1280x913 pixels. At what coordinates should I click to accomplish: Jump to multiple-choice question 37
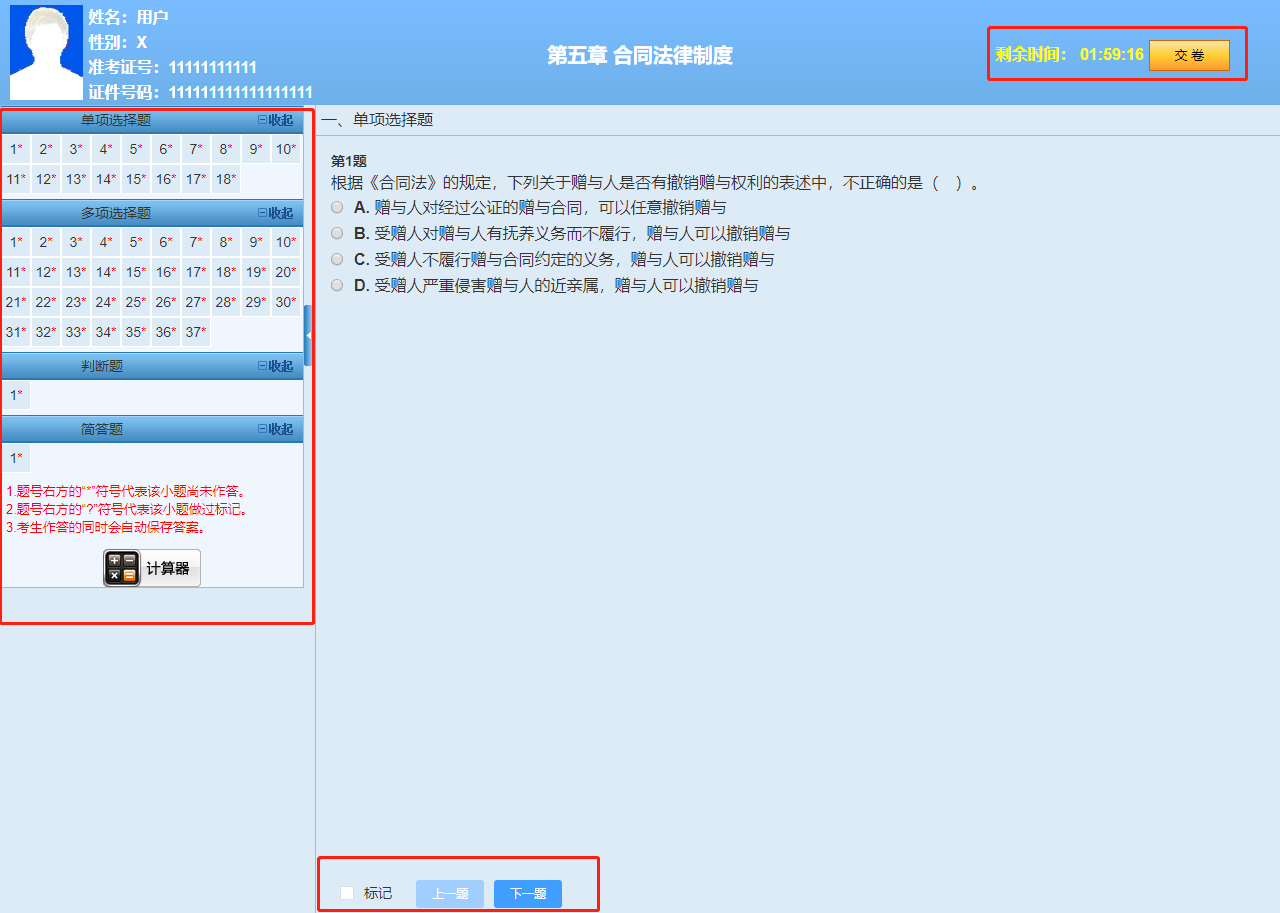click(194, 332)
